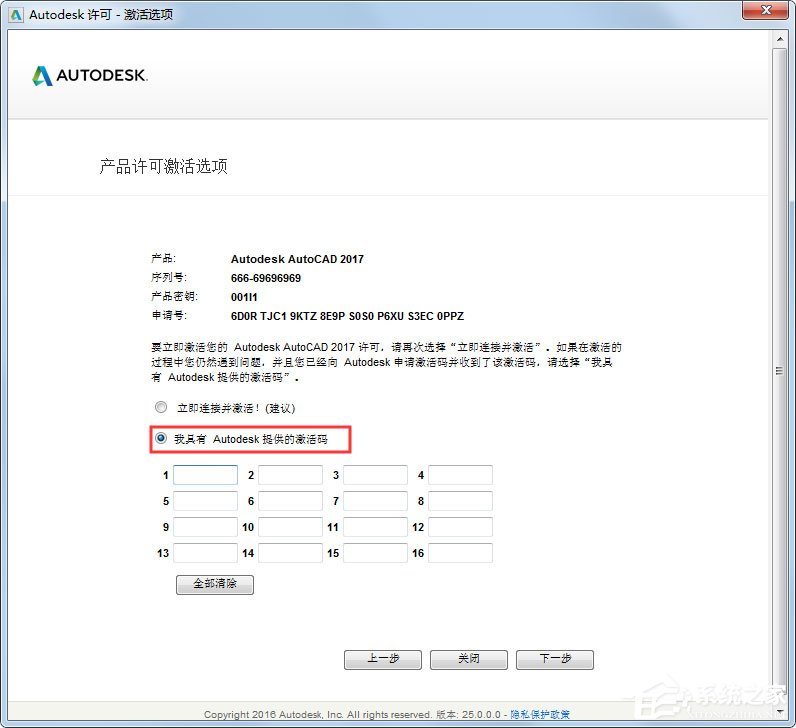Select the connect now and activate option
Image resolution: width=796 pixels, height=728 pixels.
(x=161, y=408)
